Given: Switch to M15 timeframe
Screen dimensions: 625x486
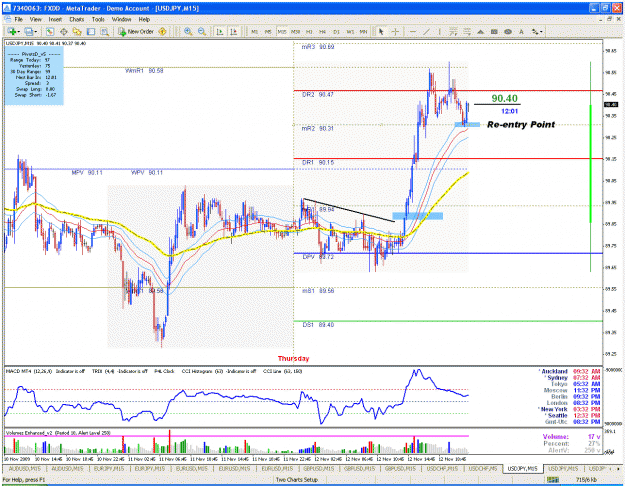Looking at the screenshot, I should (282, 31).
